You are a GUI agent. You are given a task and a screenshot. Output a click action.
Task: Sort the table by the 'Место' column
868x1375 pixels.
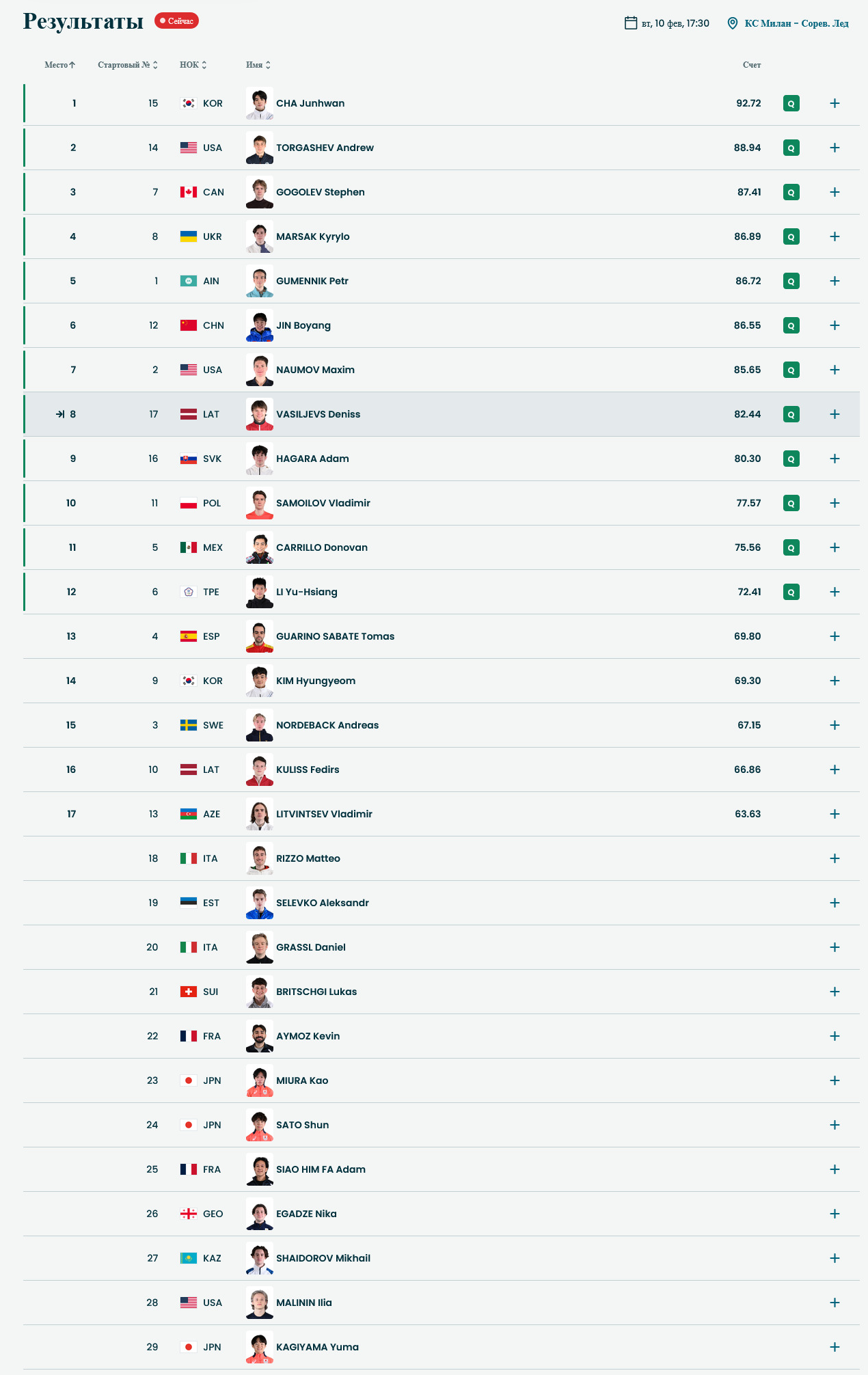click(60, 65)
